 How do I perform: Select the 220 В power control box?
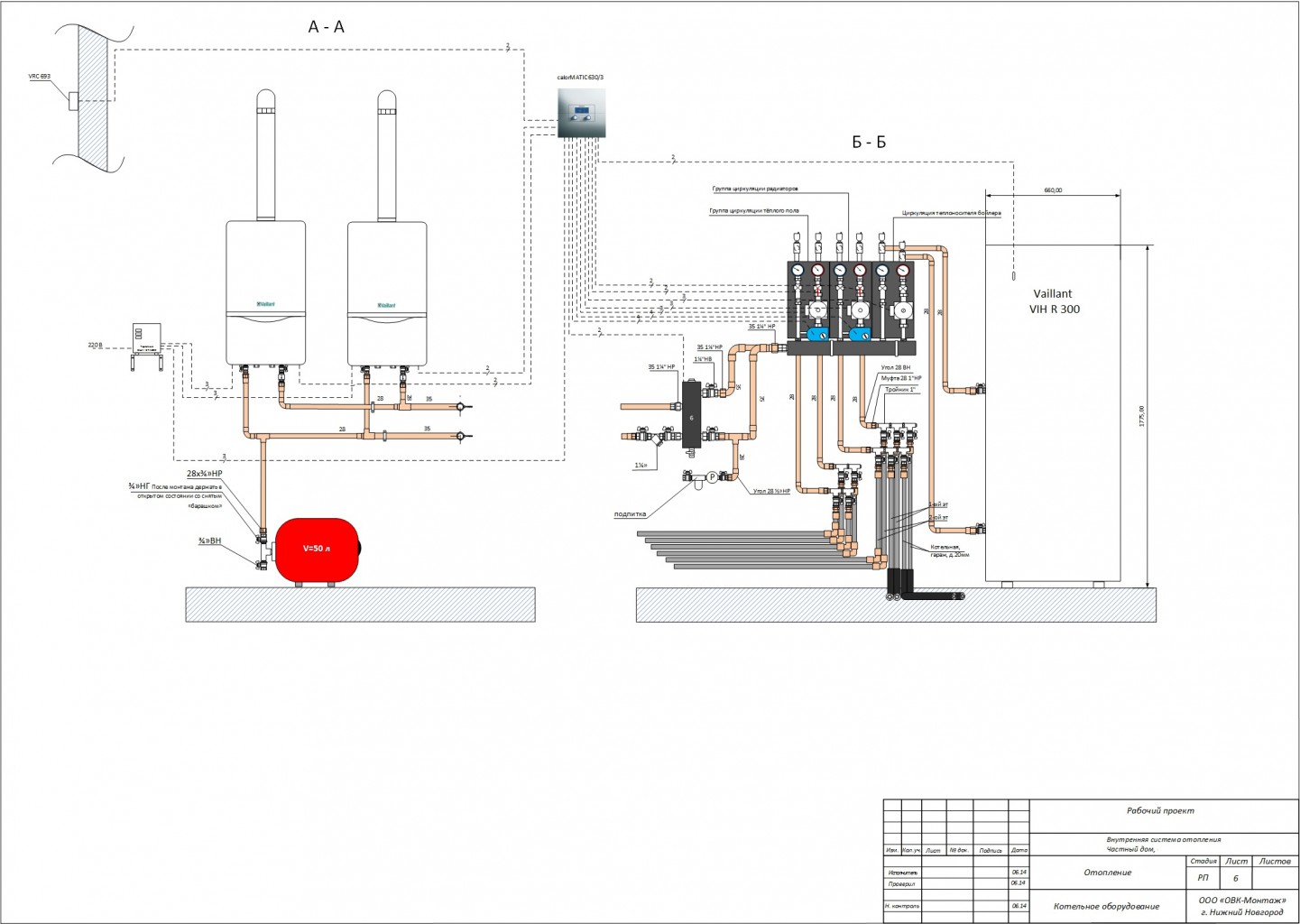pyautogui.click(x=146, y=338)
